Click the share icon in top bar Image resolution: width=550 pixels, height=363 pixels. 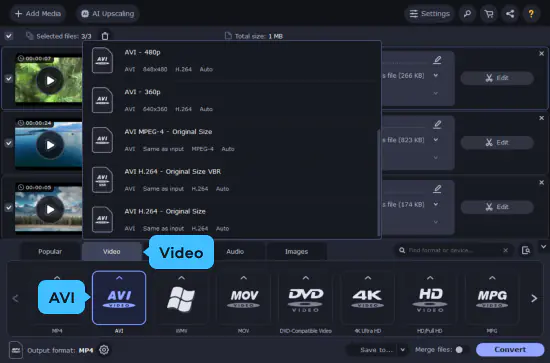[x=510, y=14]
